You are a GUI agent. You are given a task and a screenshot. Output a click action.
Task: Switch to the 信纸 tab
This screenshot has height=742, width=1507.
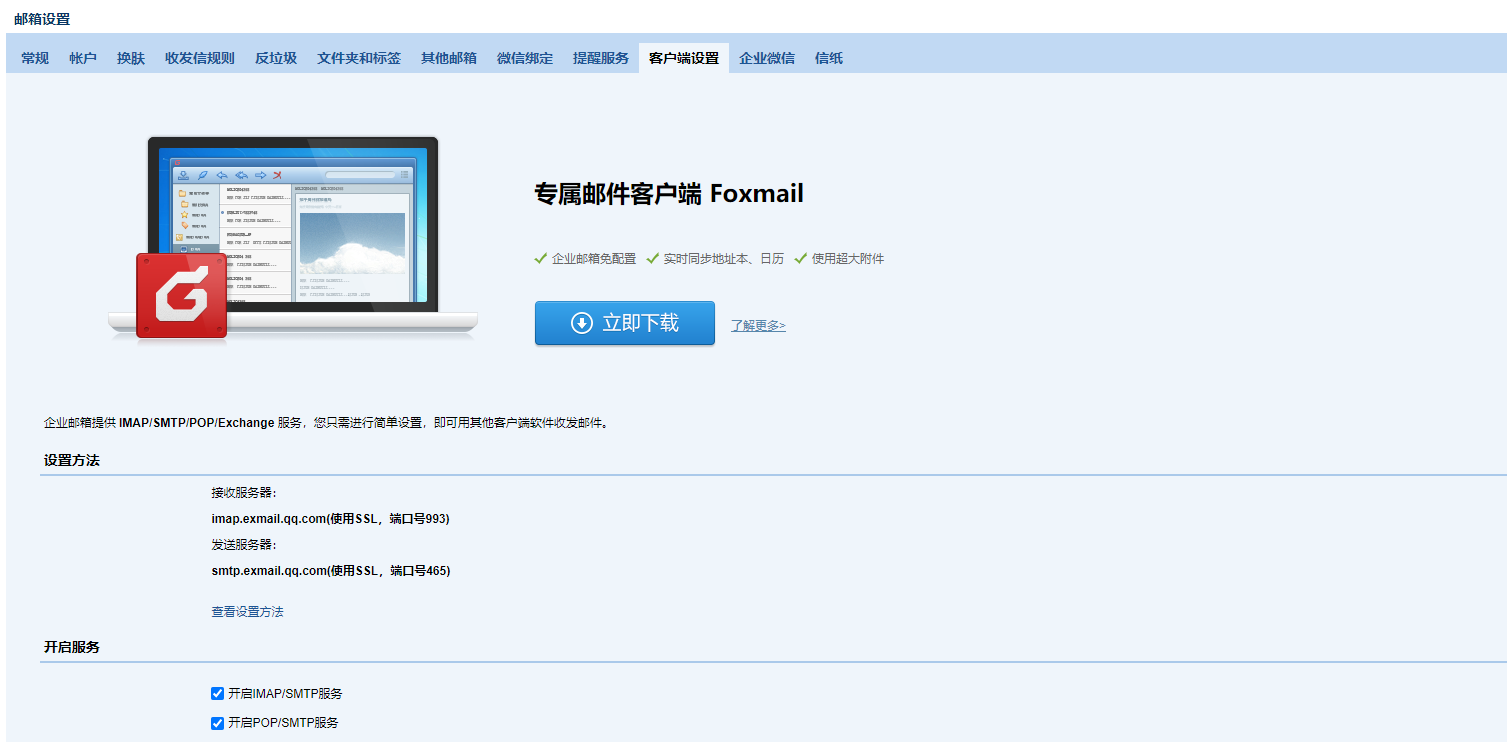[x=829, y=58]
